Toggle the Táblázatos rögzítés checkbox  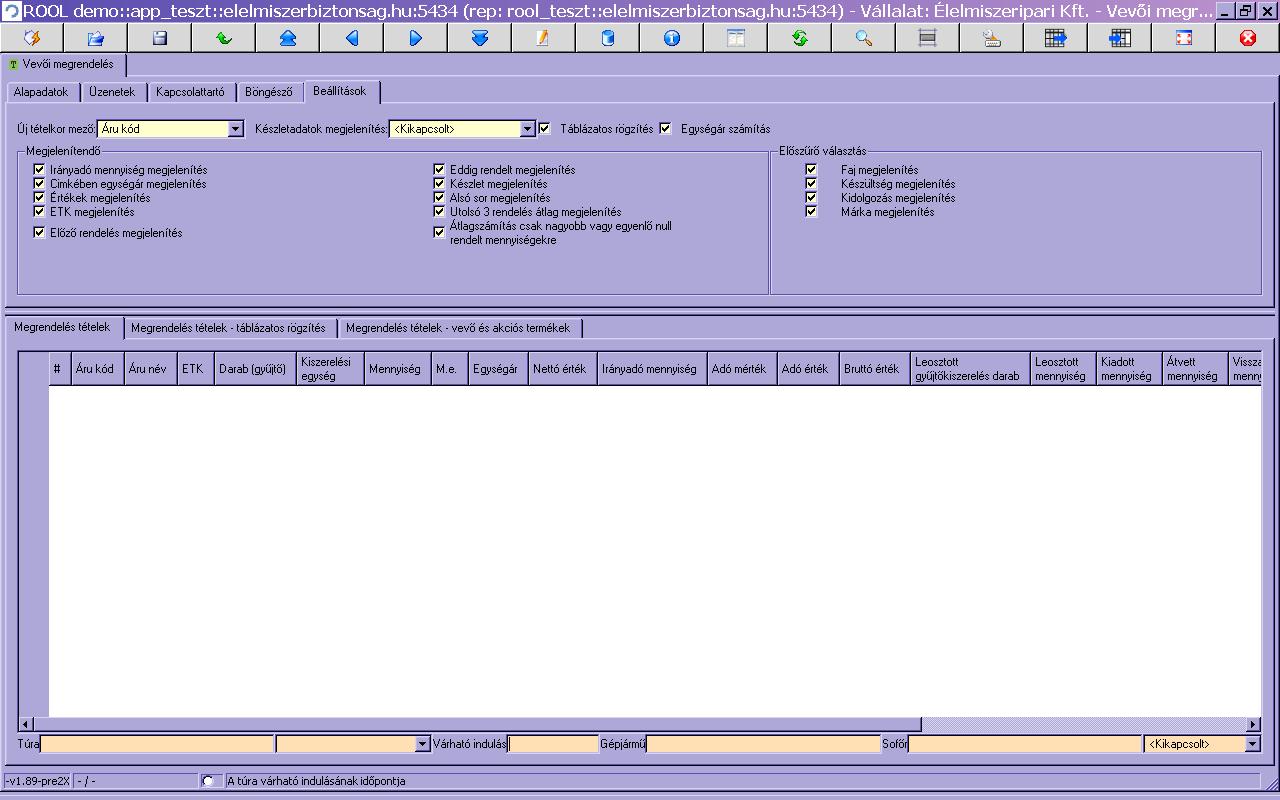coord(545,128)
